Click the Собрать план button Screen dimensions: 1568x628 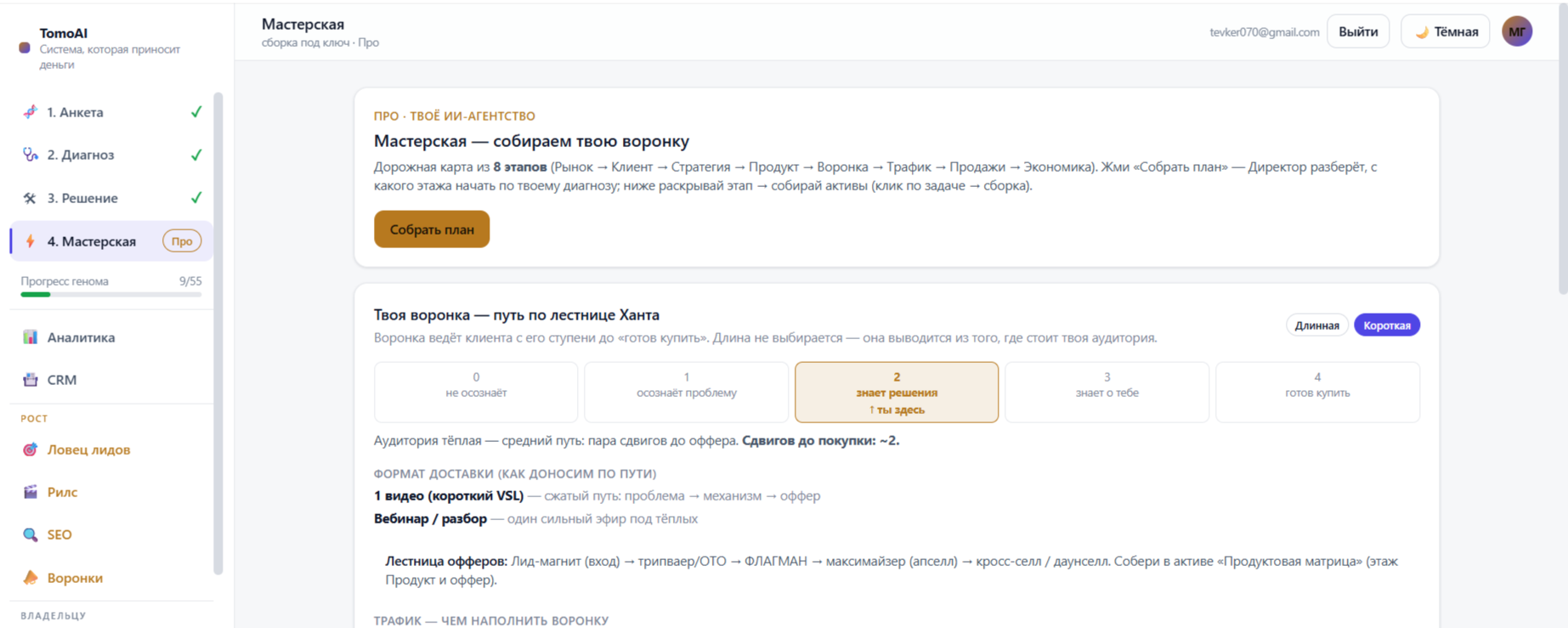[432, 229]
